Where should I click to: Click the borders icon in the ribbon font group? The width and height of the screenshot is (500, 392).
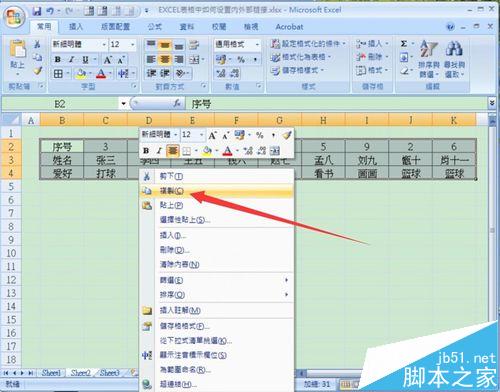tap(58, 74)
